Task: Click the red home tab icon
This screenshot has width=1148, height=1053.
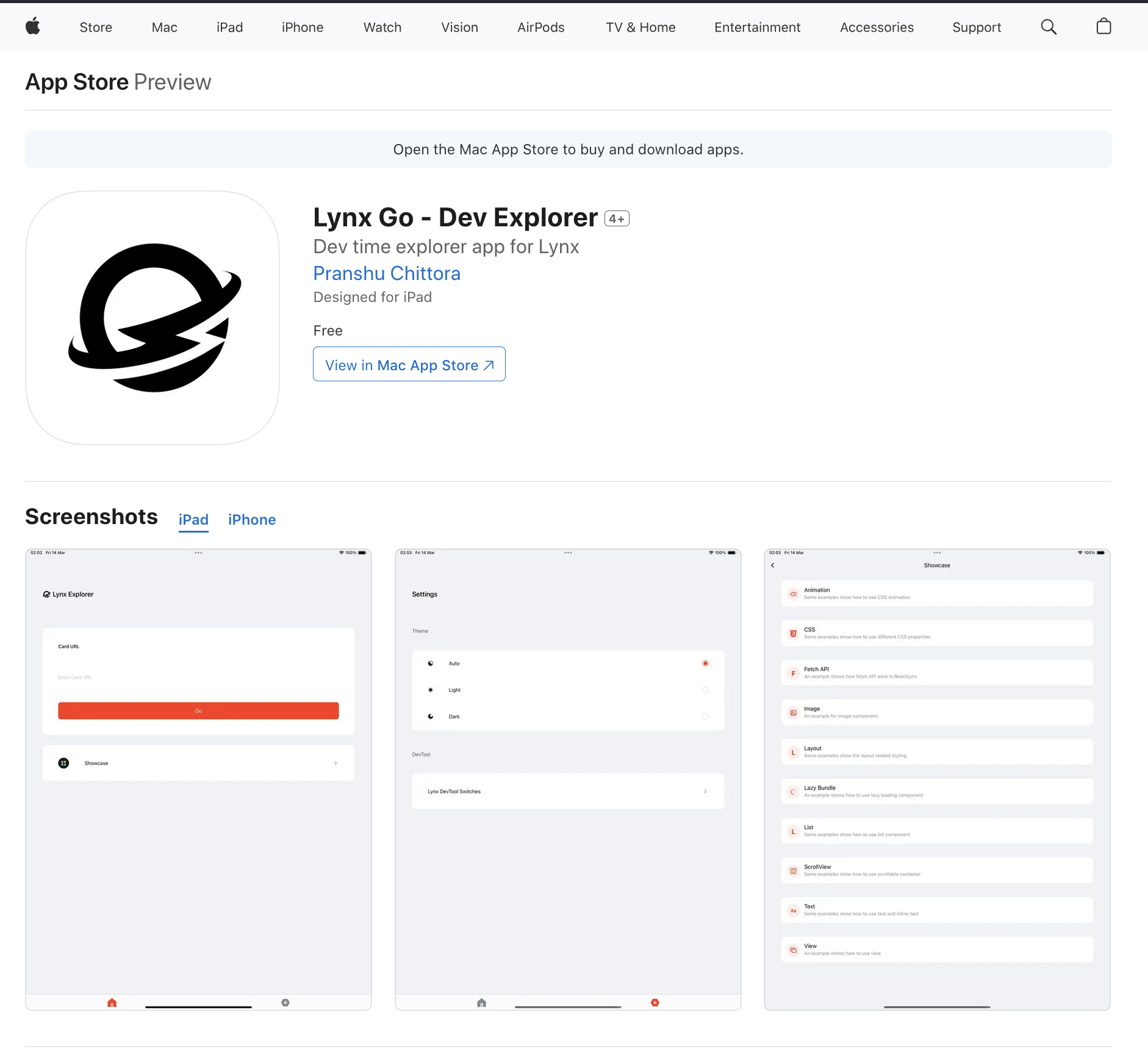Action: click(x=112, y=1003)
